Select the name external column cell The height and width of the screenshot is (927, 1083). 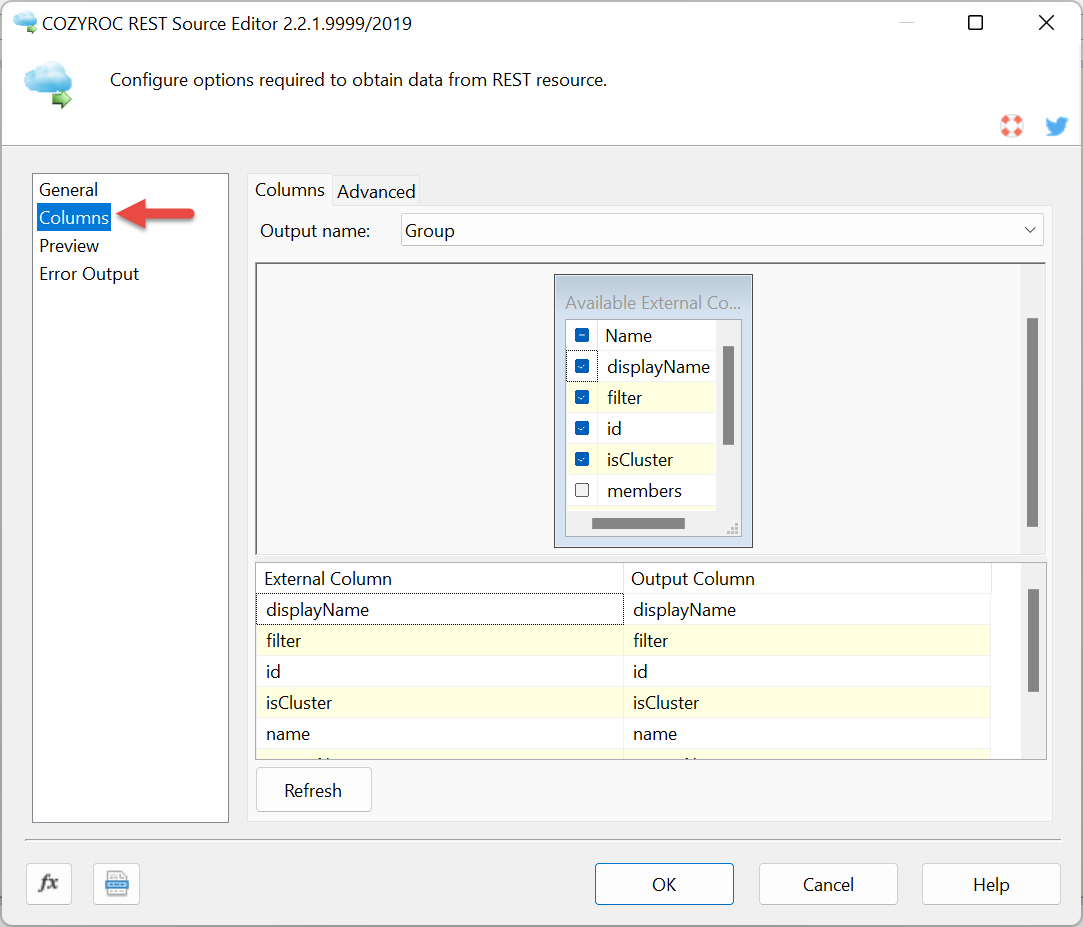click(440, 734)
